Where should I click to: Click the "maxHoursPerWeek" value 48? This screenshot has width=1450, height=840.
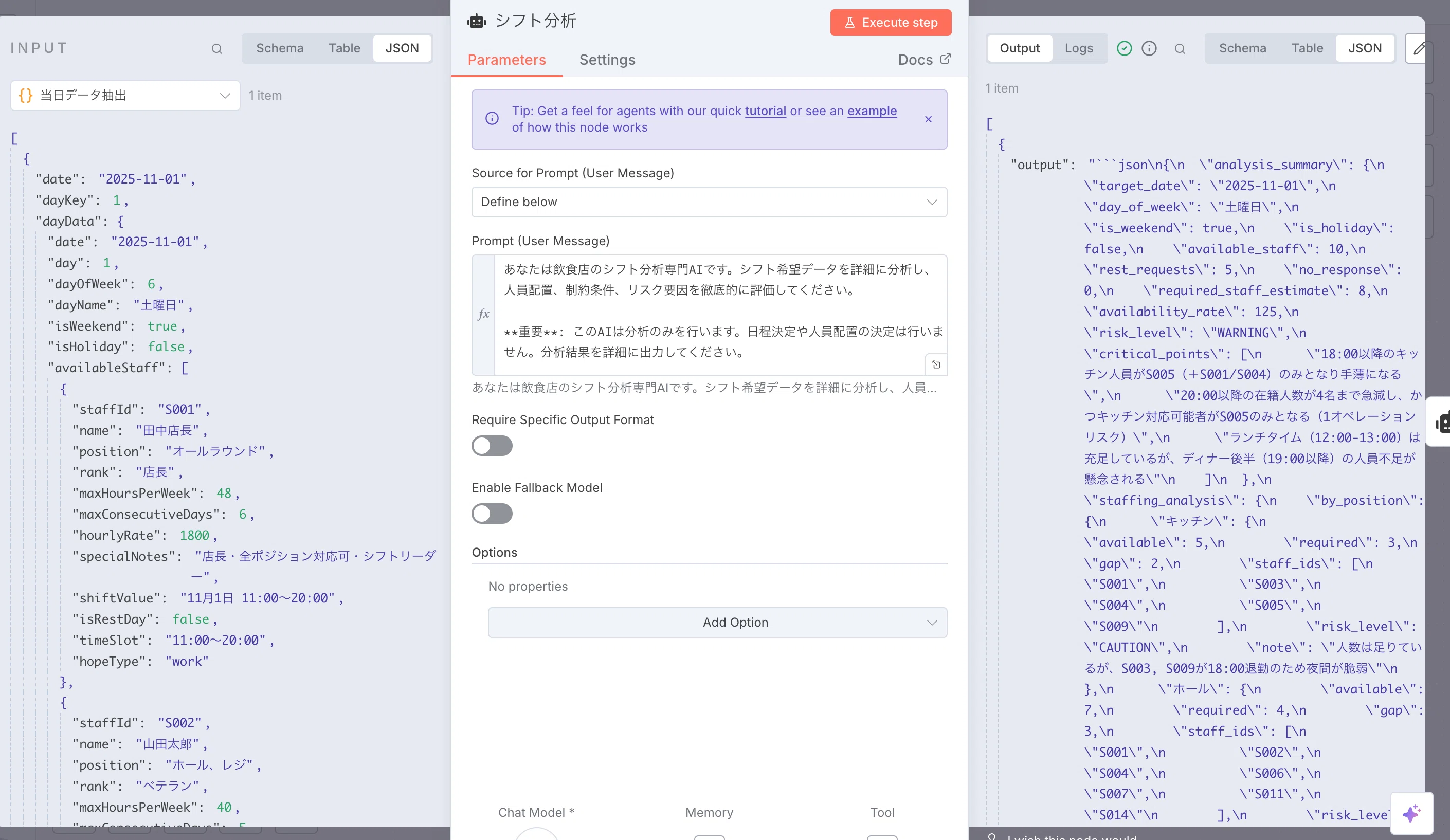coord(224,494)
